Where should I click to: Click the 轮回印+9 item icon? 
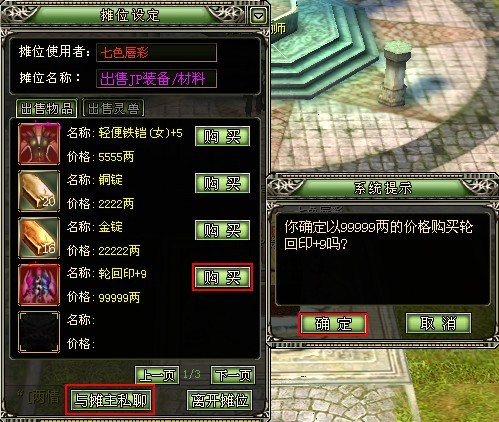click(39, 285)
